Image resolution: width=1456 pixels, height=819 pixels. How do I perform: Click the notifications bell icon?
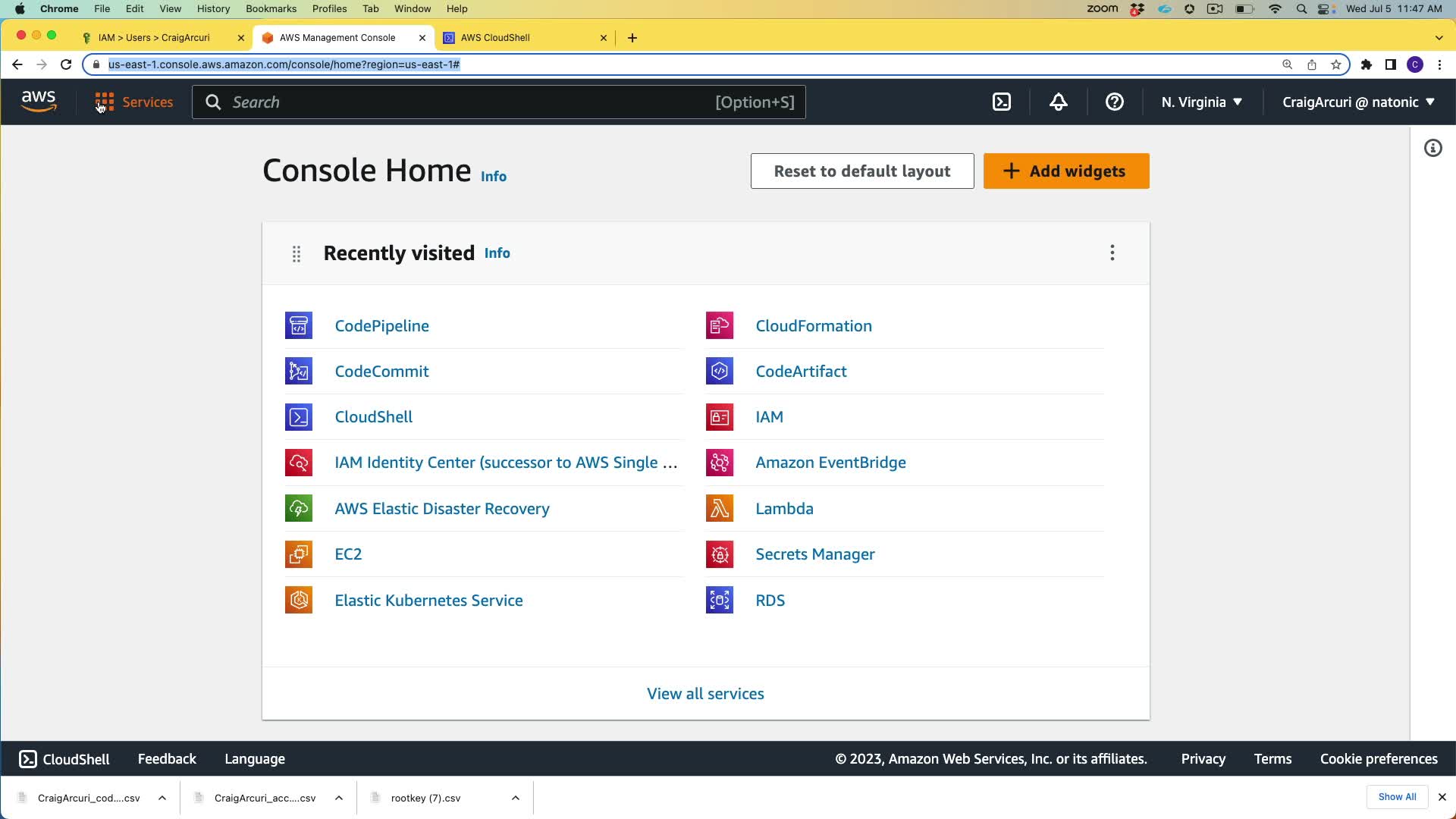pos(1059,102)
